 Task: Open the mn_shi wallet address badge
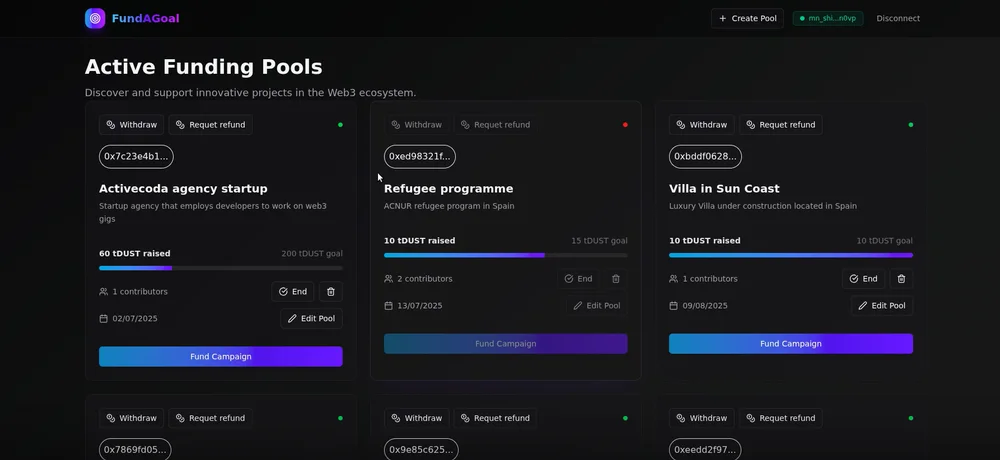pos(828,19)
